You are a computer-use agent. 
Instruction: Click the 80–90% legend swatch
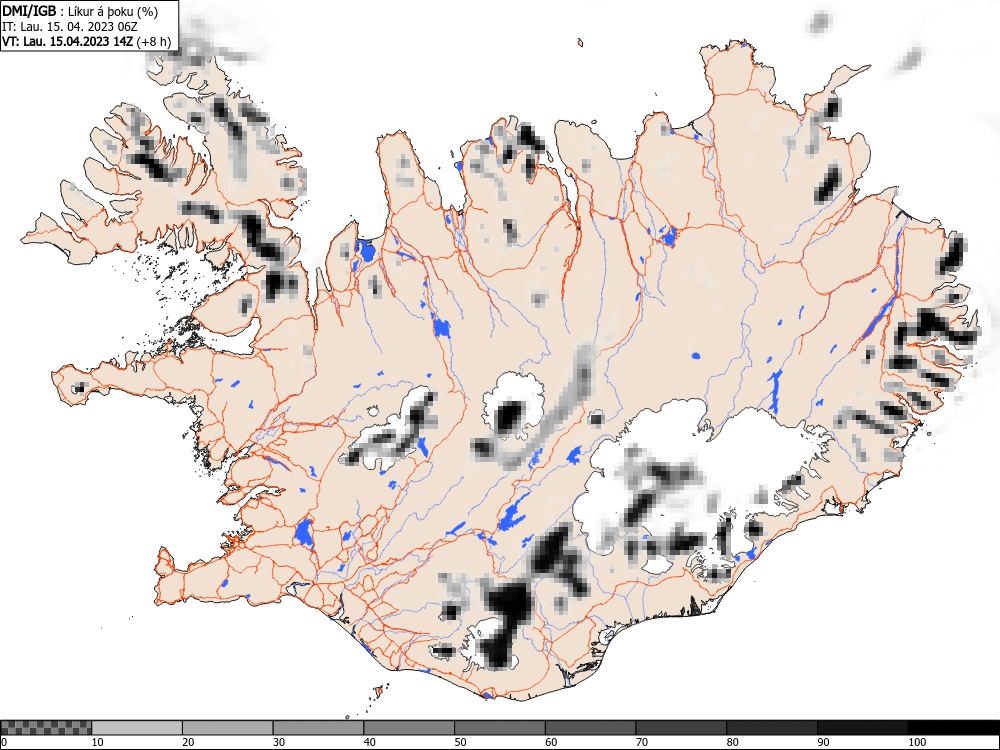(771, 728)
